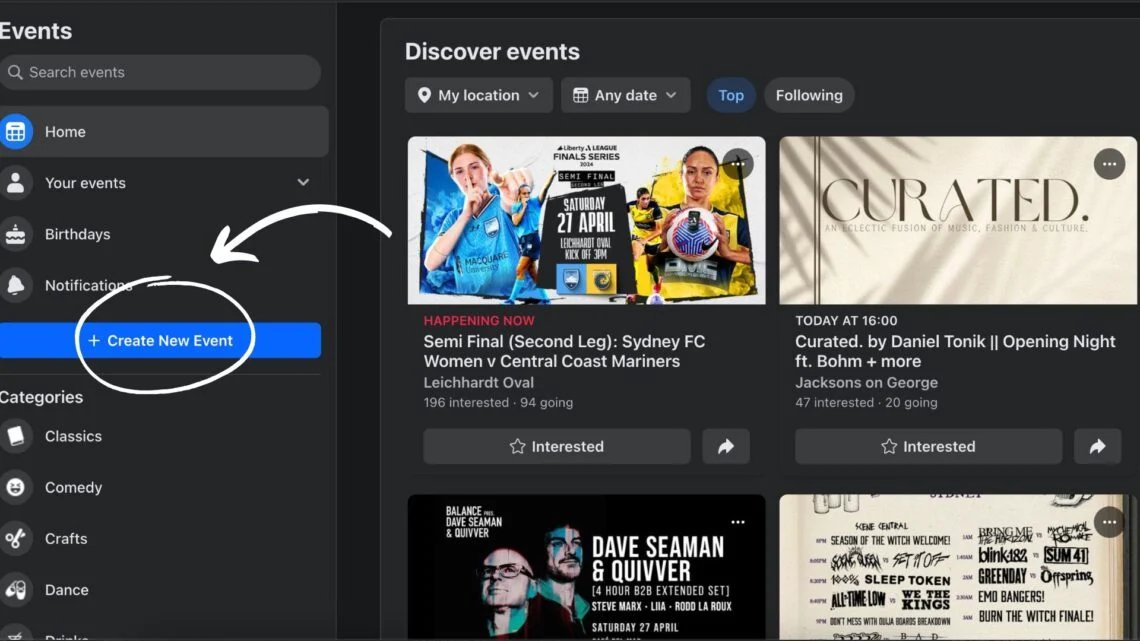Image resolution: width=1140 pixels, height=641 pixels.
Task: Select the Notifications bell icon
Action: tap(15, 285)
